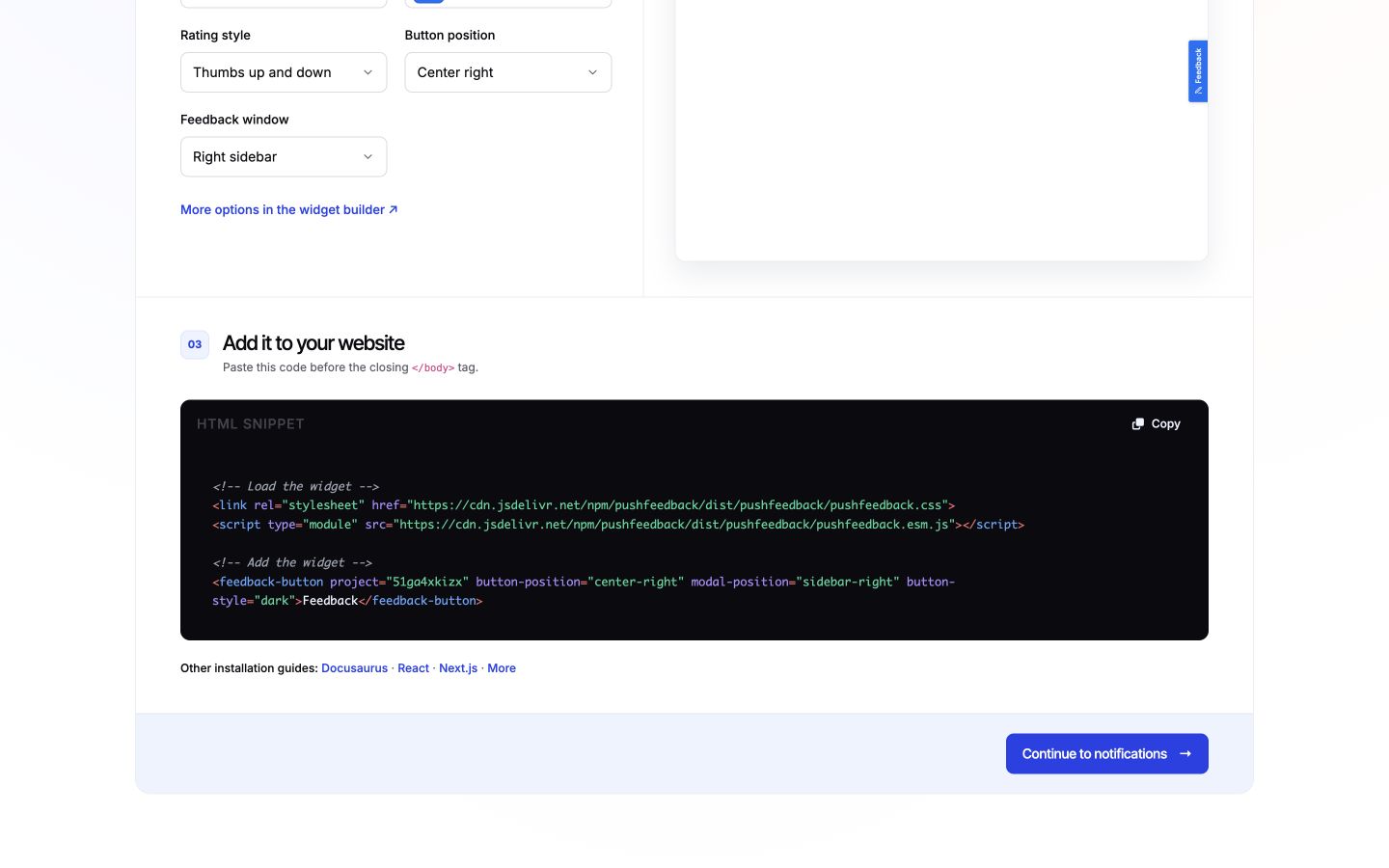Click the copy icon beside Copy

[x=1138, y=423]
